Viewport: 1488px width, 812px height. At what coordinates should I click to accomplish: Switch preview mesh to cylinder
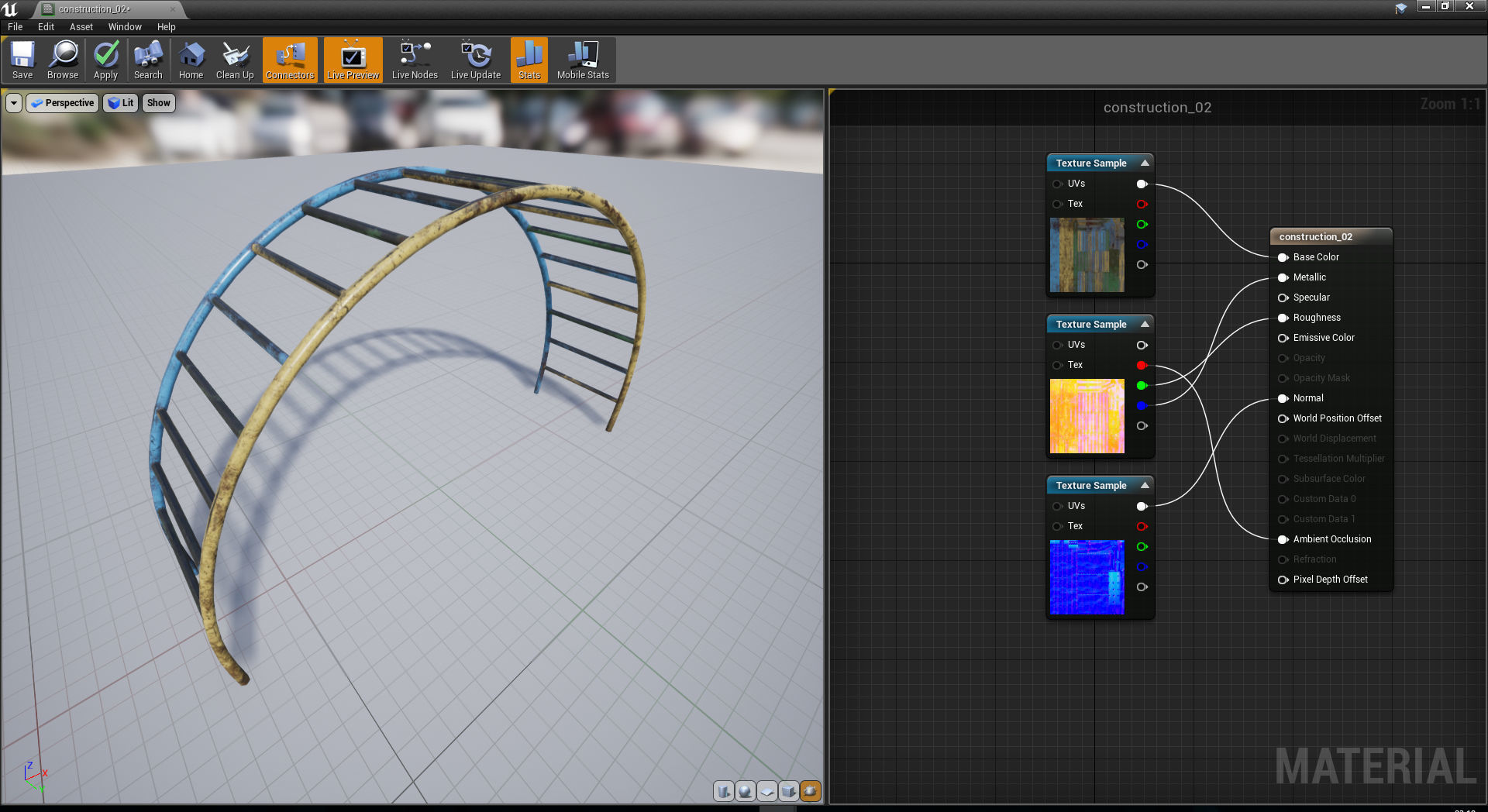(723, 791)
